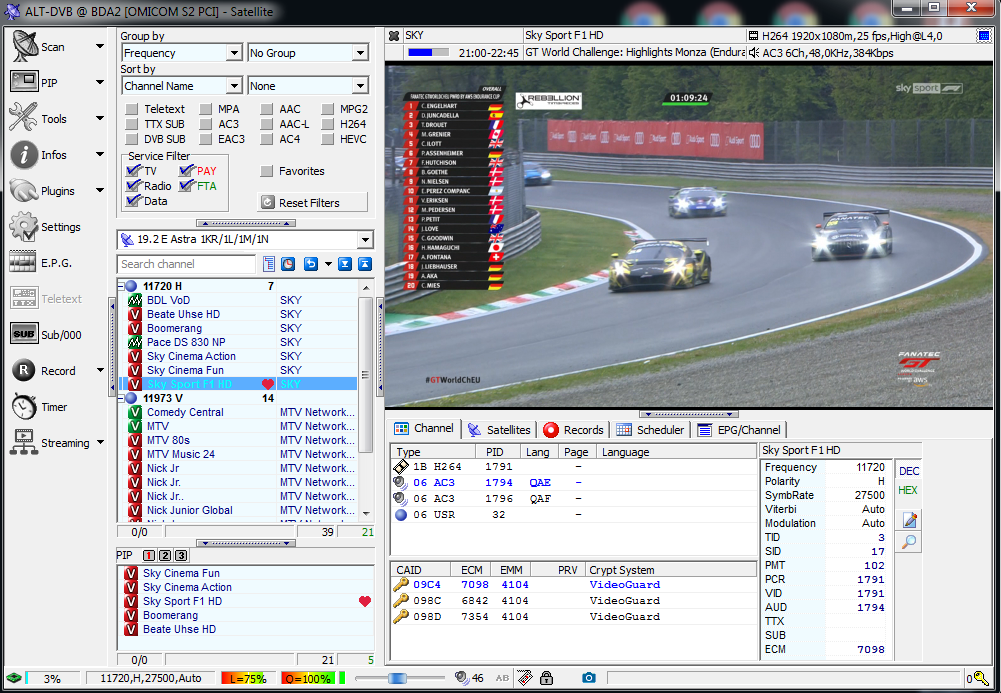Switch to the Satellites tab
This screenshot has width=1001, height=693.
[x=499, y=430]
